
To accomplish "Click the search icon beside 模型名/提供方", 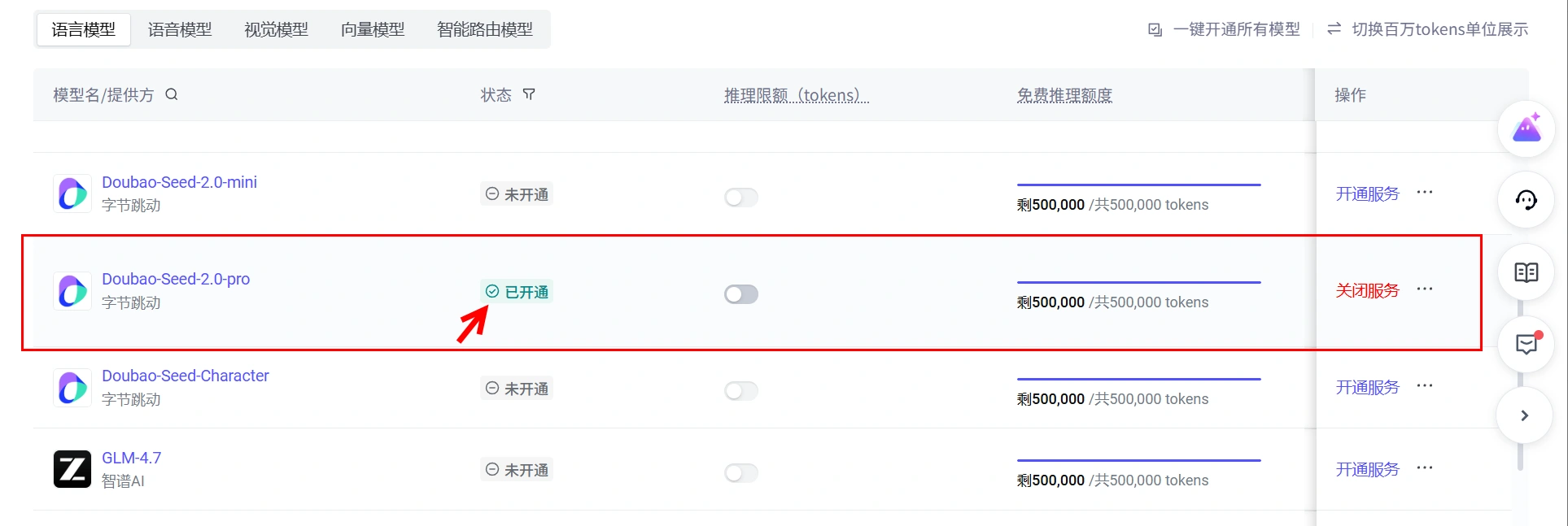I will [x=171, y=94].
